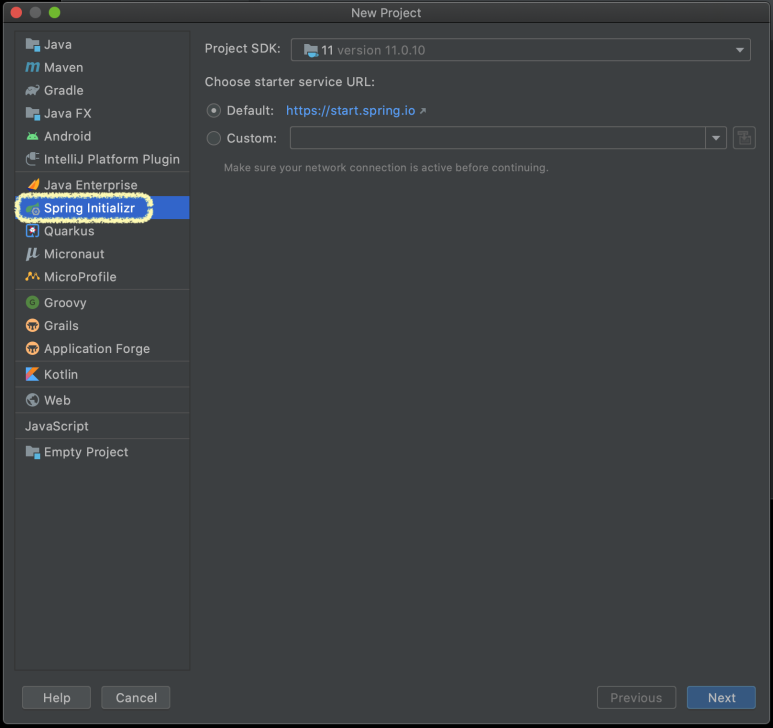Choose the Application Forge label
Screen dimensions: 773x728
coord(97,348)
